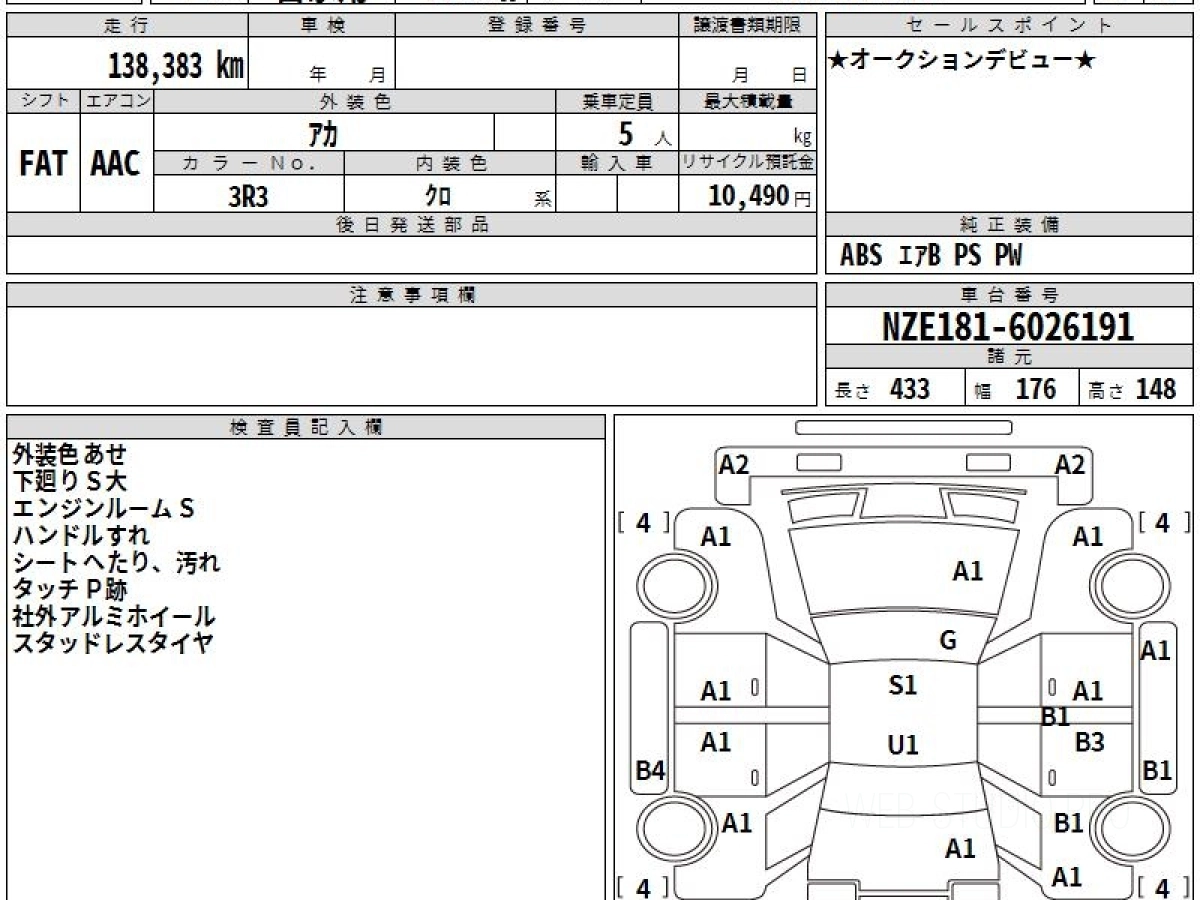Click the length value "長さ 433"
The image size is (1200, 900).
(x=883, y=389)
